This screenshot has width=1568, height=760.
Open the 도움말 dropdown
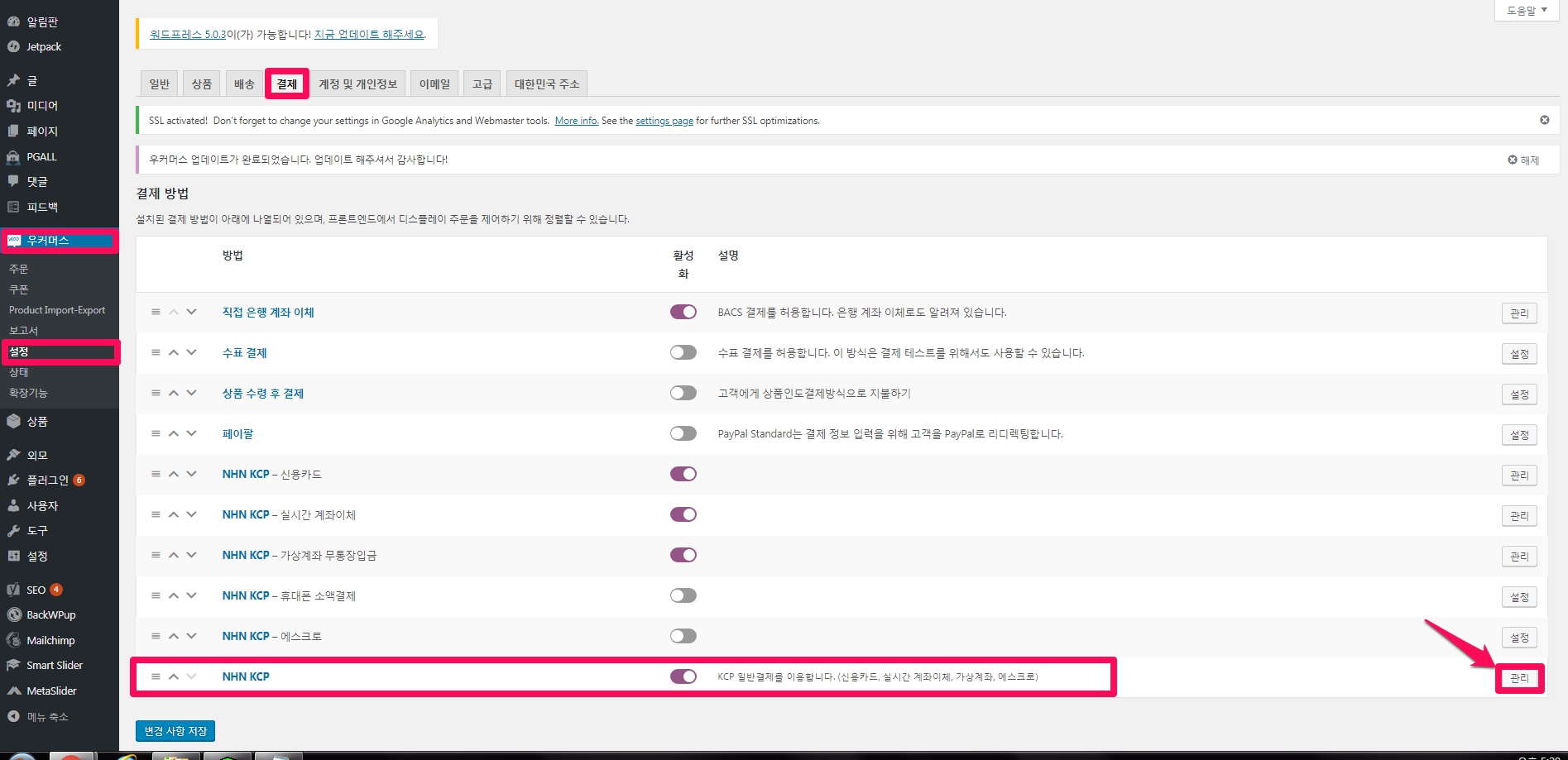click(x=1526, y=11)
